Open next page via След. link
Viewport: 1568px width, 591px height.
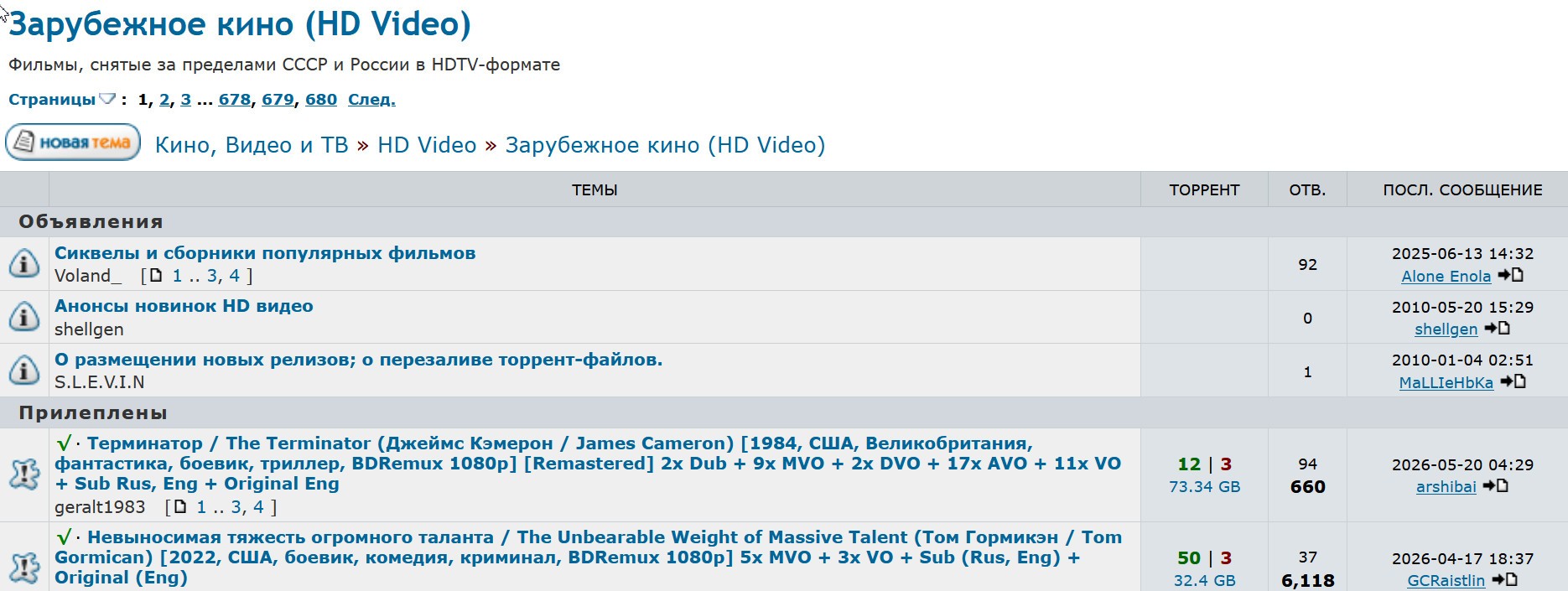(371, 100)
